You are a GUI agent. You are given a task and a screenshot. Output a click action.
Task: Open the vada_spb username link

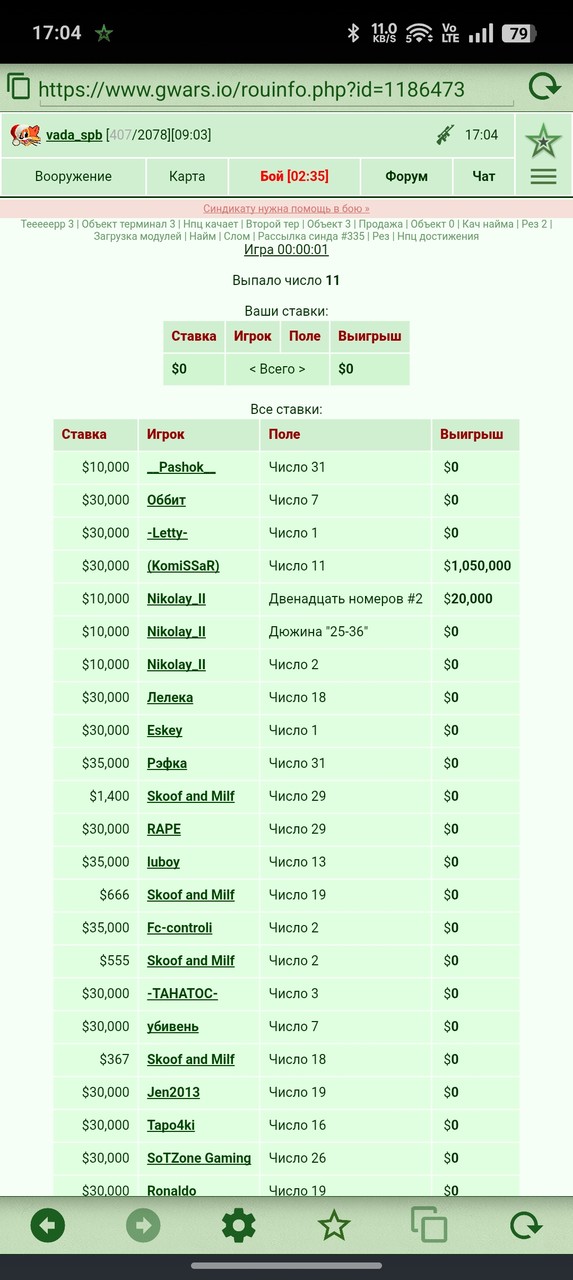coord(74,135)
